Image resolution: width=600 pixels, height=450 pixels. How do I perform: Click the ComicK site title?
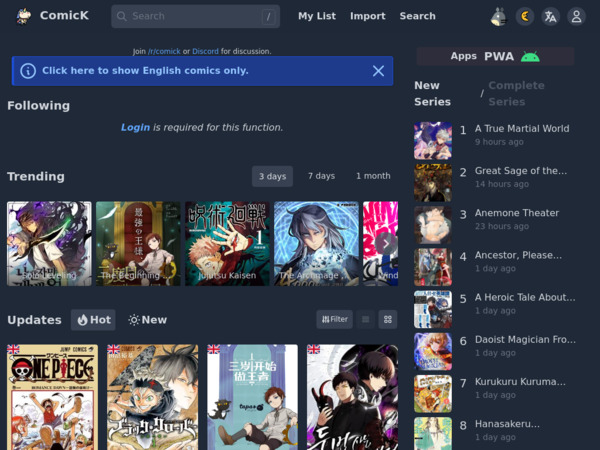tap(64, 15)
